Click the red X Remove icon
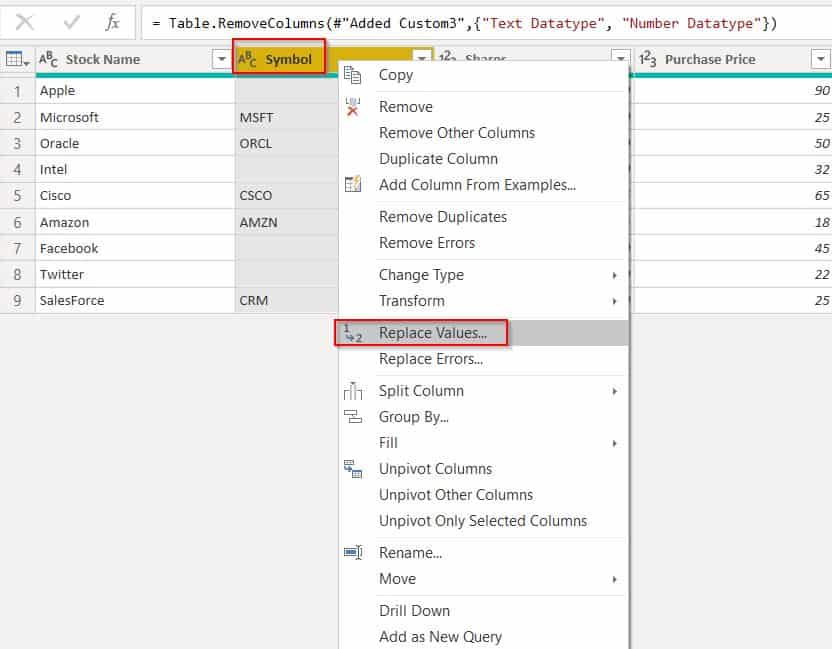The height and width of the screenshot is (649, 832). (352, 107)
